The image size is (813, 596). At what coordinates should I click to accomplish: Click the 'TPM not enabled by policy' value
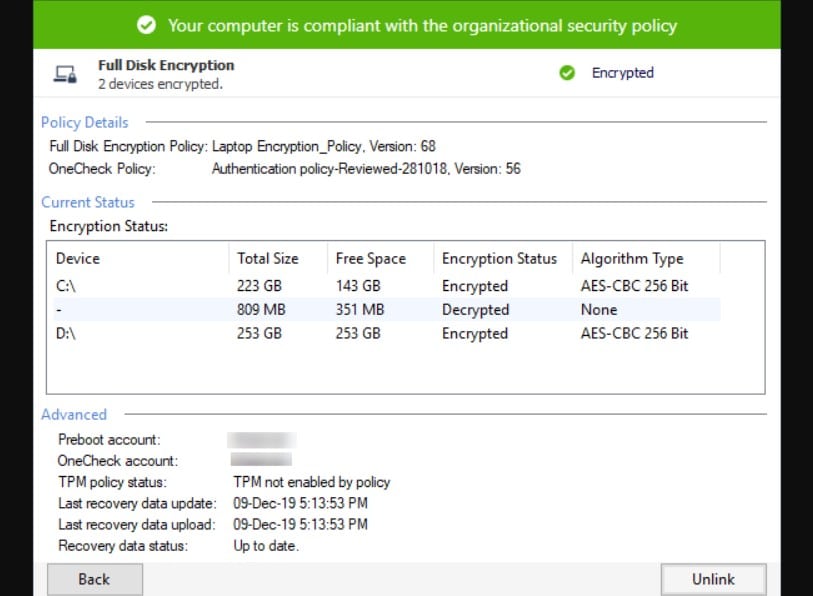click(312, 482)
